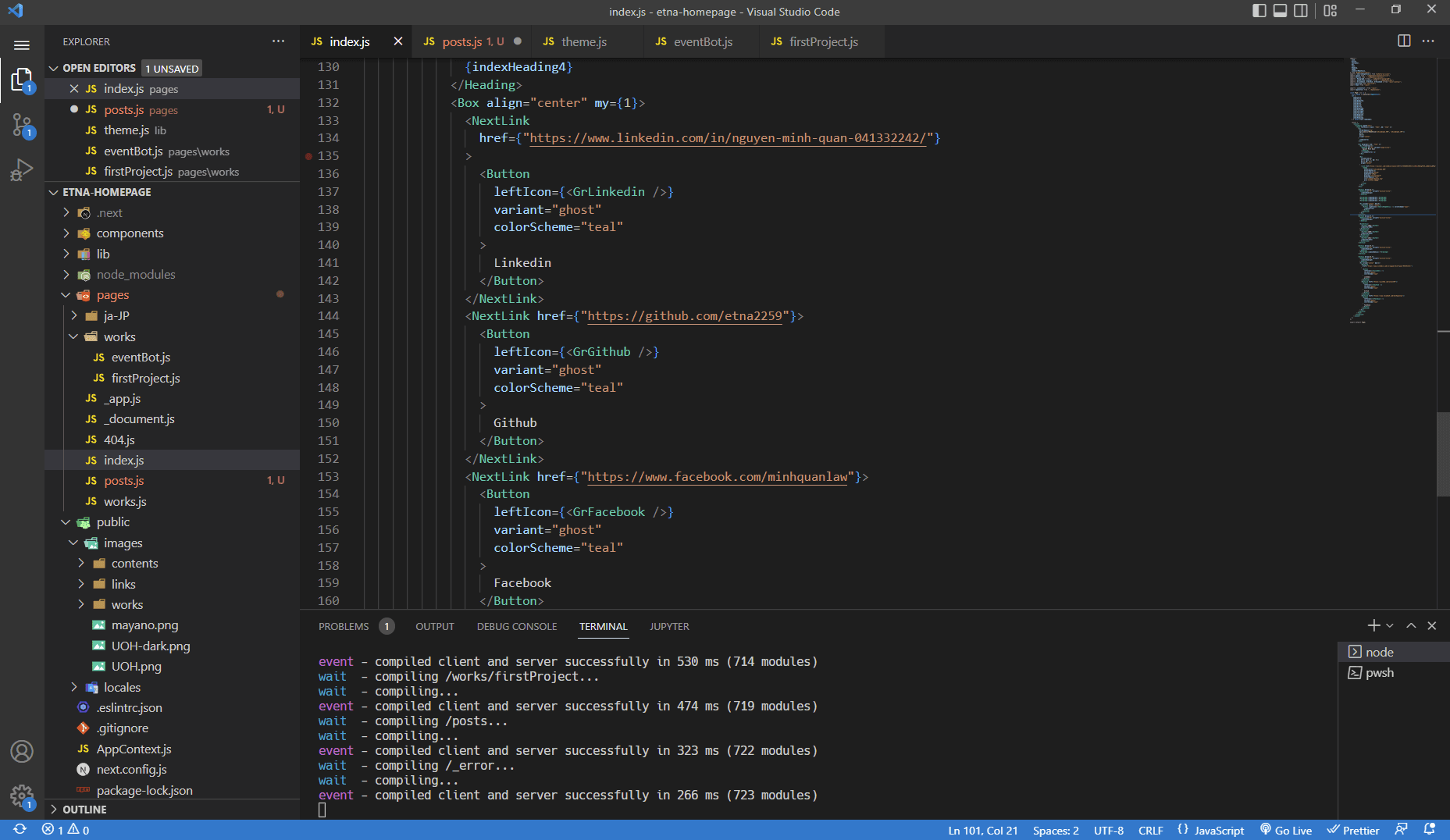
Task: Maximize the panel with chevron up
Action: (1411, 625)
